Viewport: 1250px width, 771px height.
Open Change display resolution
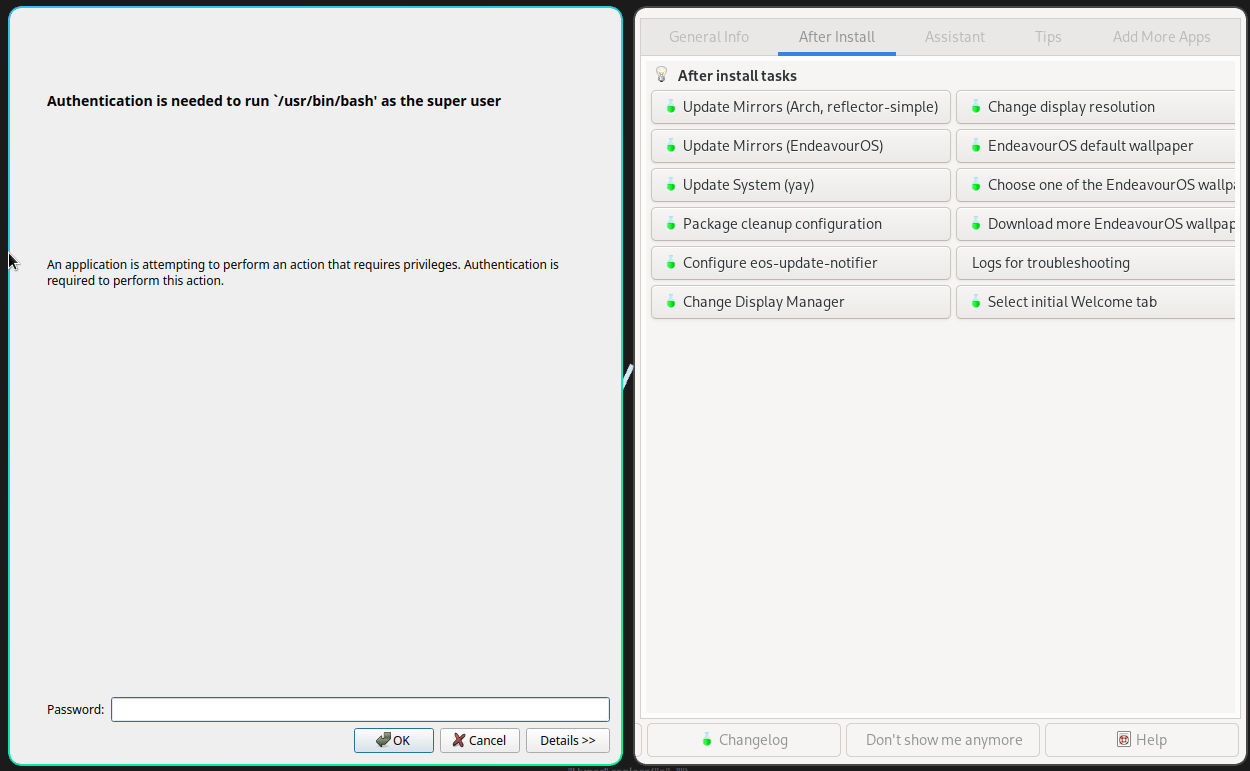coord(1096,107)
